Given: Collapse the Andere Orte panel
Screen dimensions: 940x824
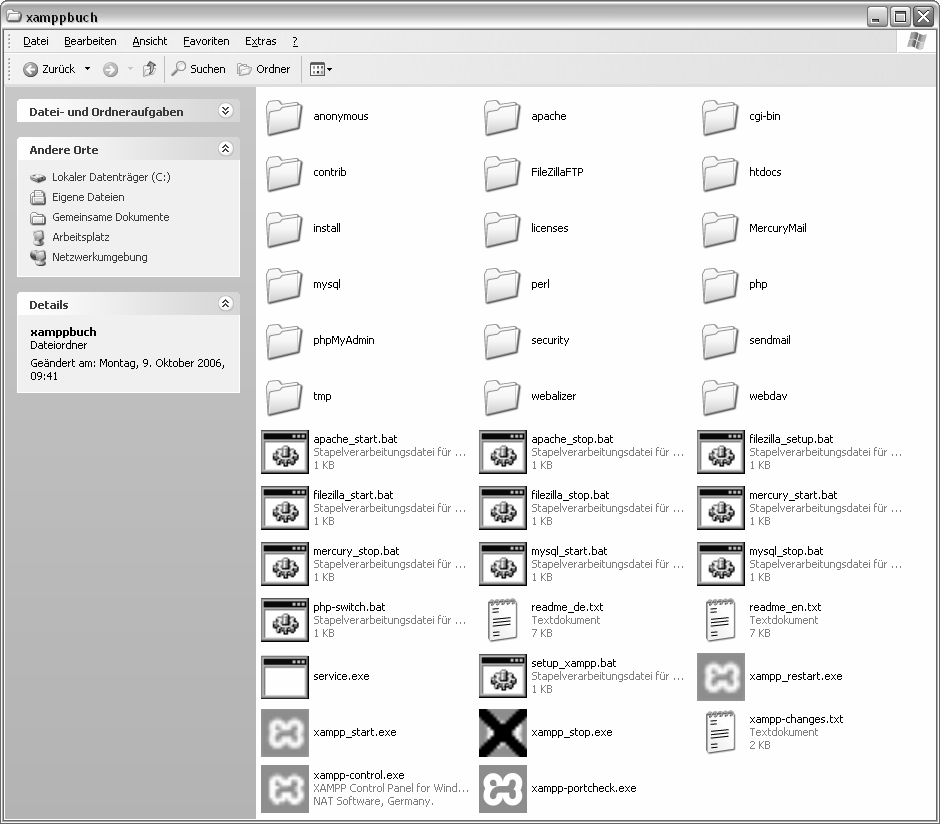Looking at the screenshot, I should click(225, 149).
